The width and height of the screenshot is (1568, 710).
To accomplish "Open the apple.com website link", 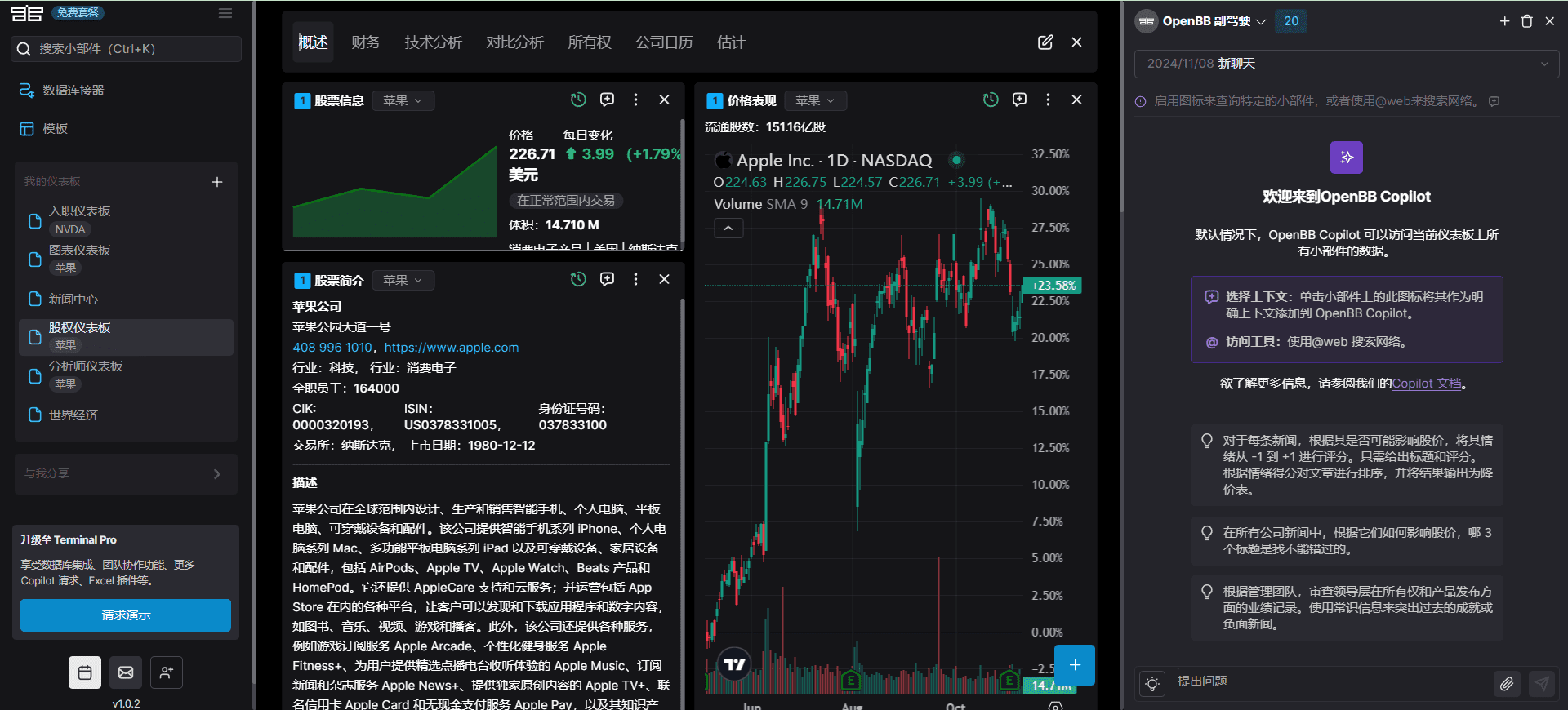I will click(452, 348).
